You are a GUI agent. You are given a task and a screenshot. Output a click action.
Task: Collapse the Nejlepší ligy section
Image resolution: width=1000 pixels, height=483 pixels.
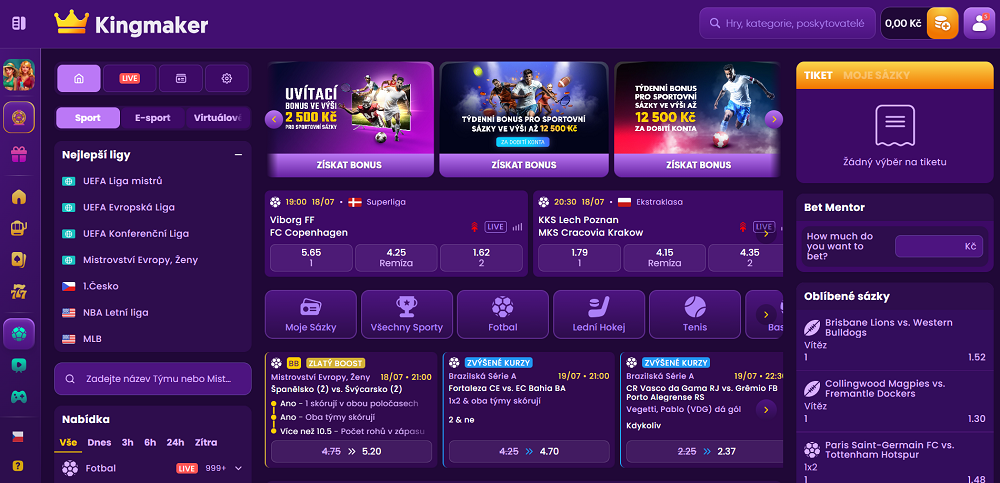tap(239, 154)
